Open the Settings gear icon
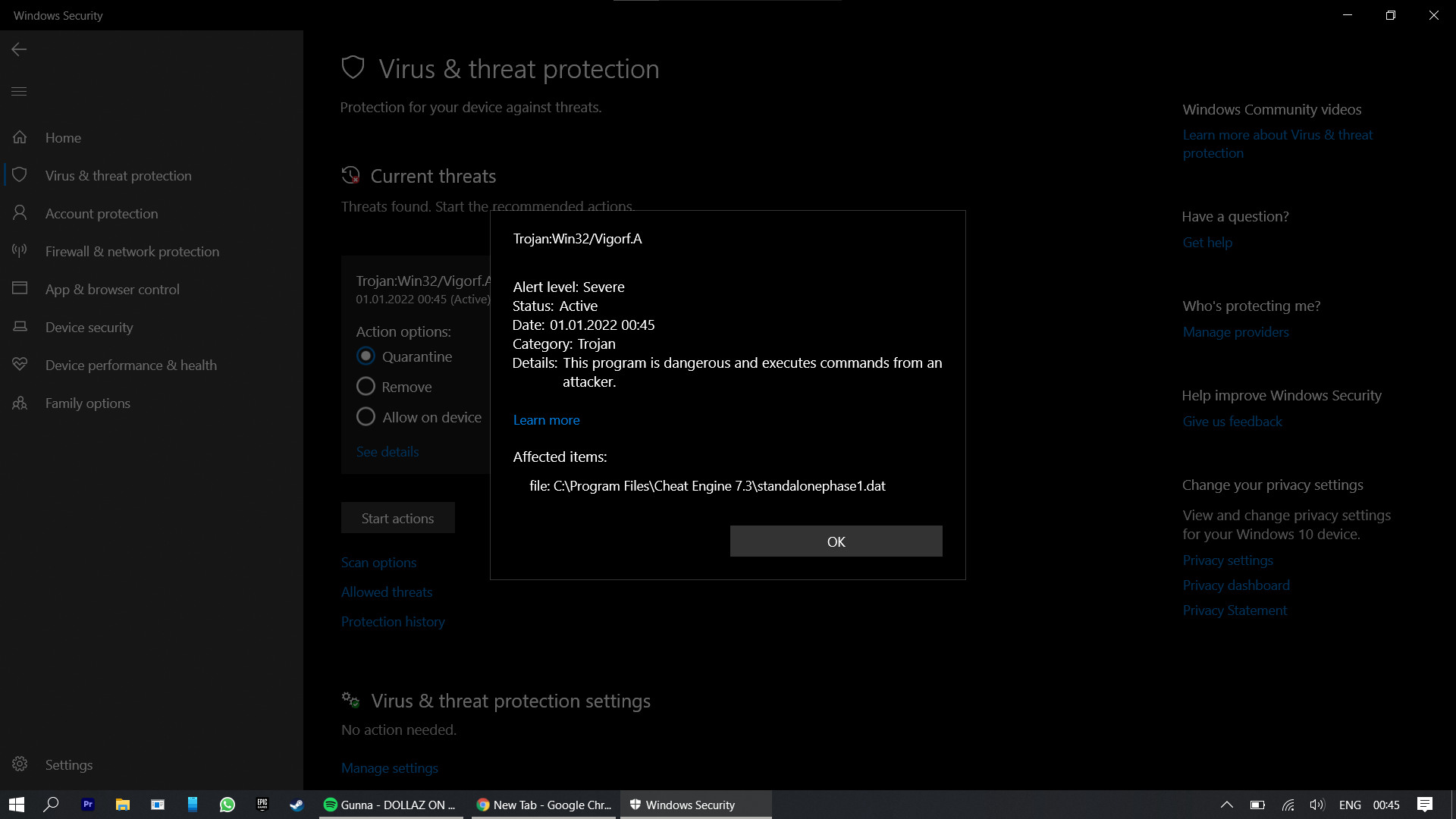 (20, 764)
